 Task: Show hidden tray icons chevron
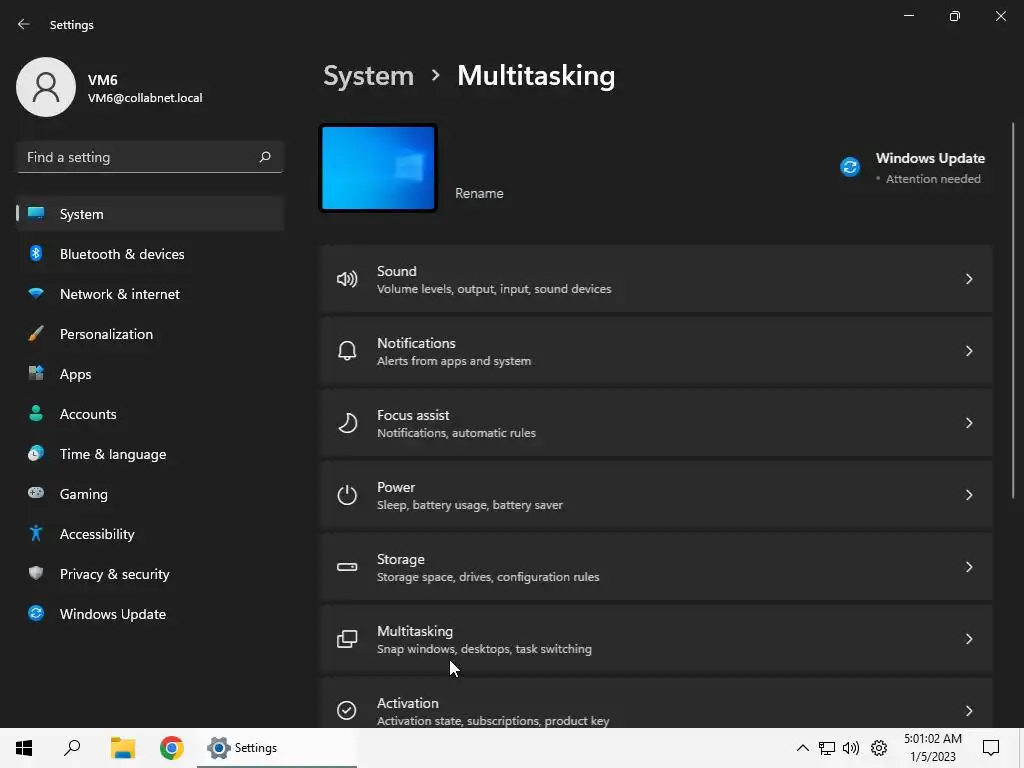coord(803,748)
